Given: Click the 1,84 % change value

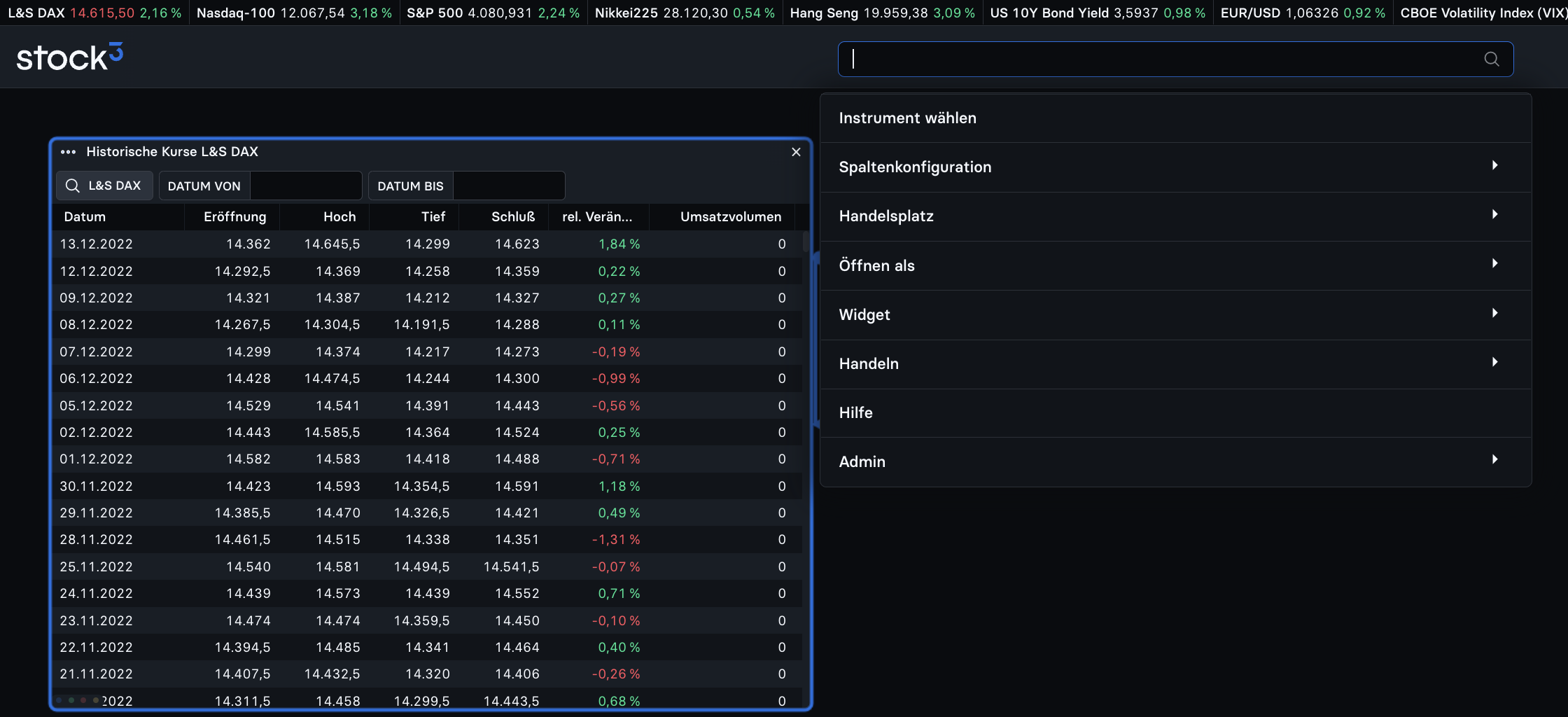Looking at the screenshot, I should point(619,244).
